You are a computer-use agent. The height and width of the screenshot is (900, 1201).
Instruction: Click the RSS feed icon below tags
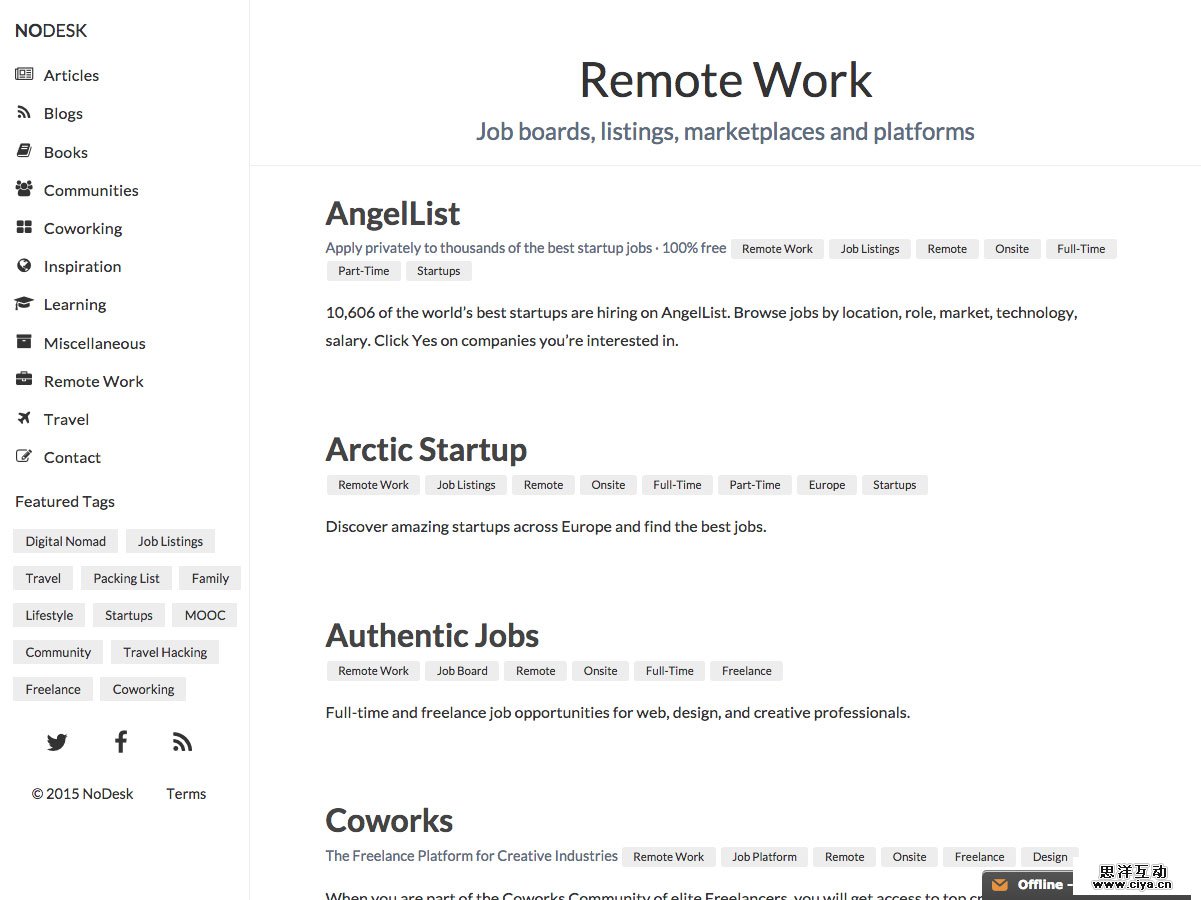tap(182, 742)
